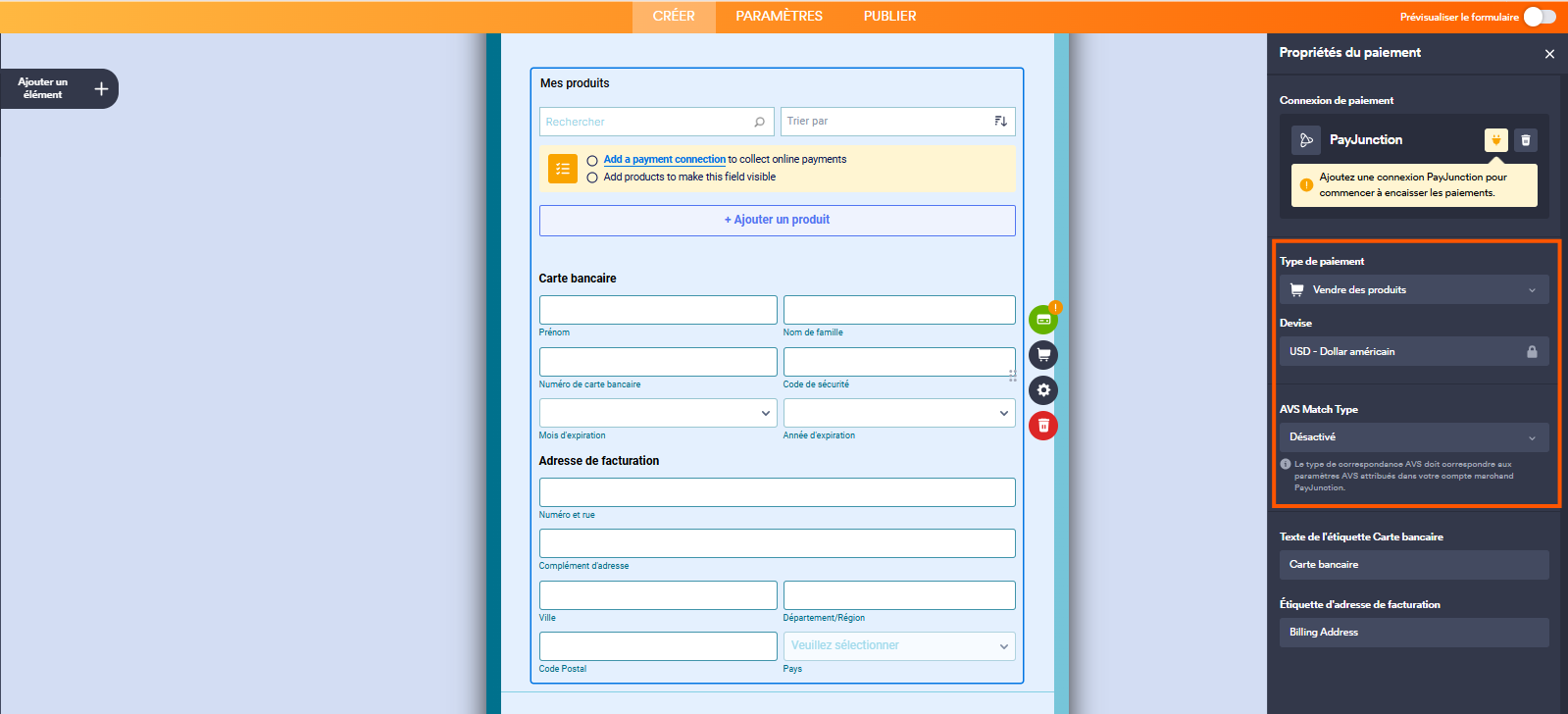
Task: Open the Type de paiement Vendre des produits dropdown
Action: pyautogui.click(x=1414, y=289)
